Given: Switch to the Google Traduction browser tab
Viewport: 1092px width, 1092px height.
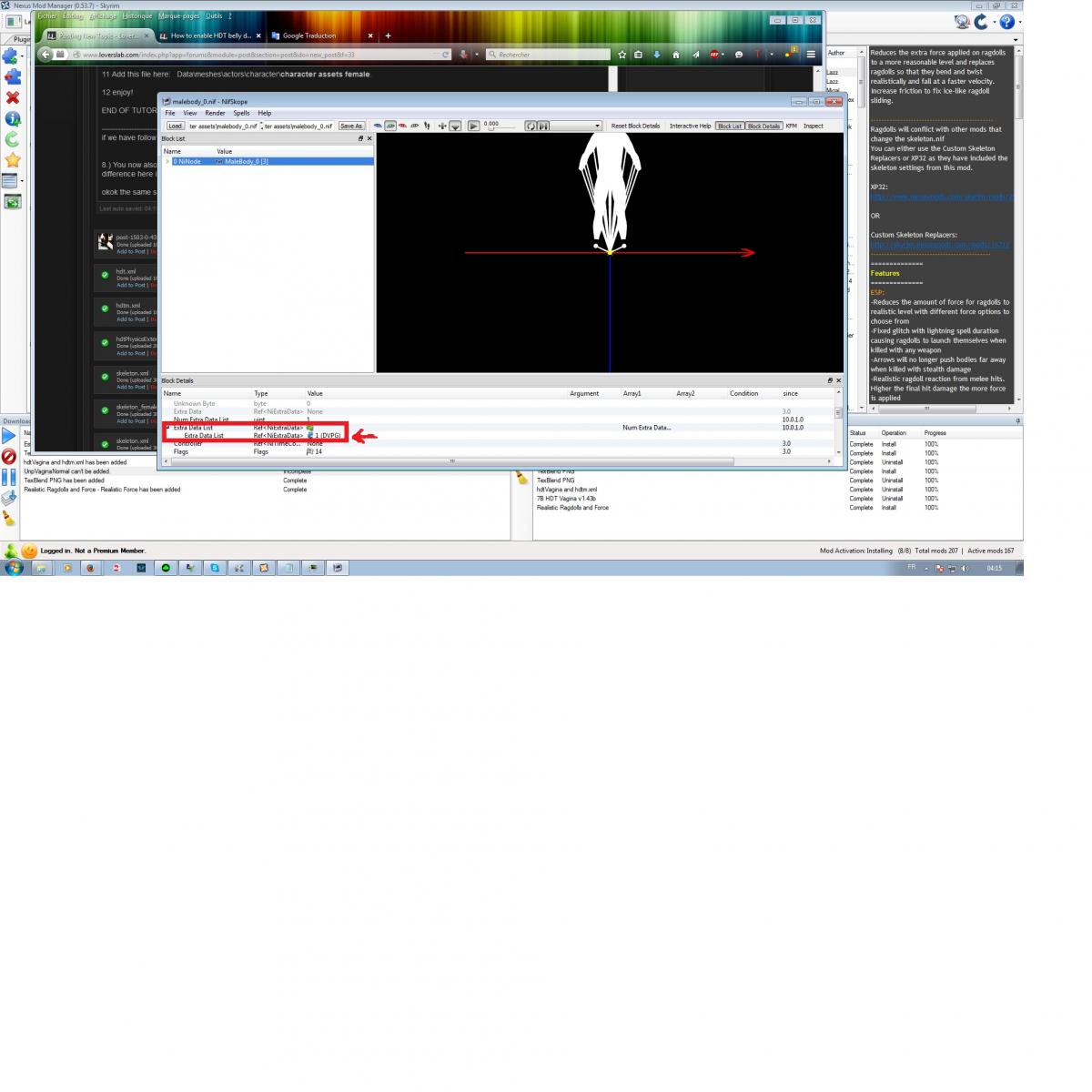Looking at the screenshot, I should (x=309, y=35).
